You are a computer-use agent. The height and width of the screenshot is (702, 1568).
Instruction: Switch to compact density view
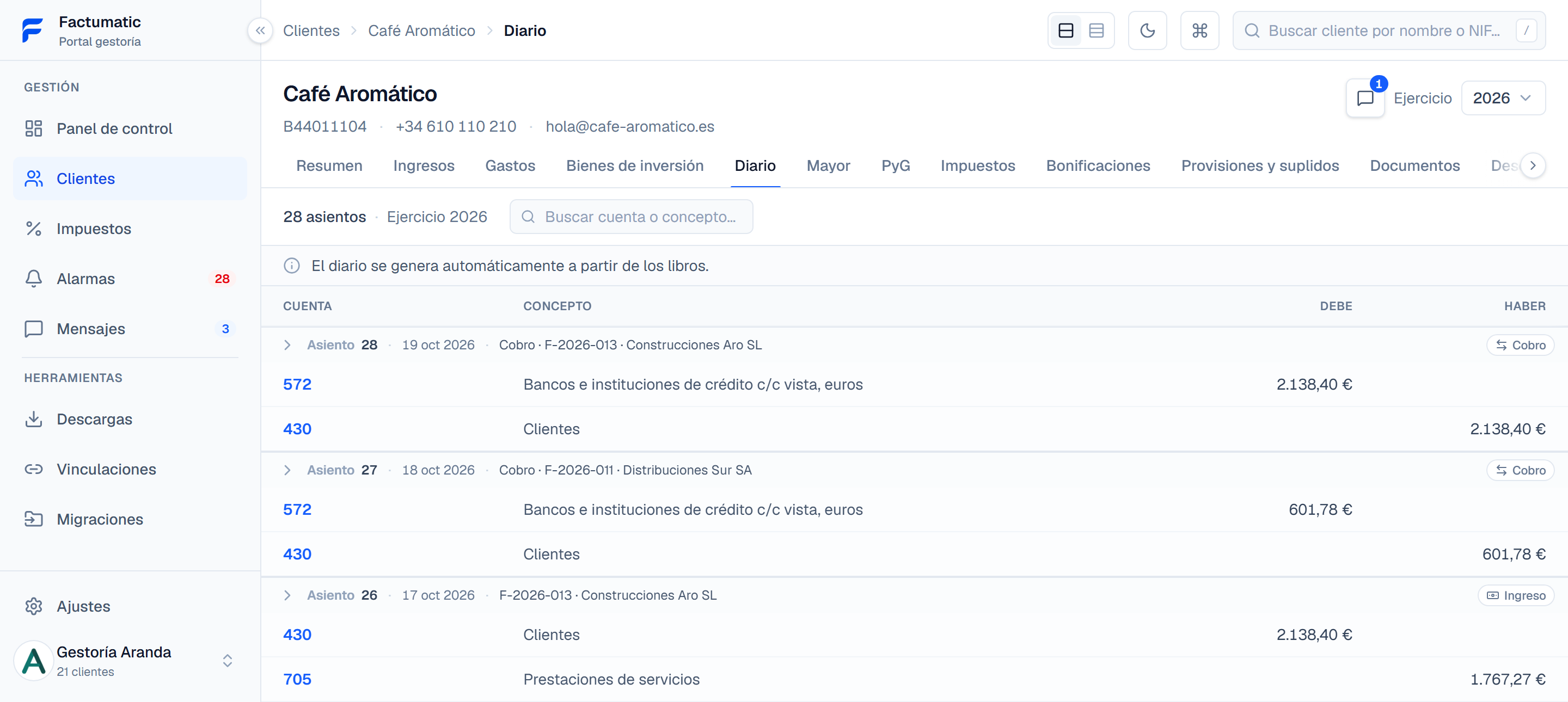point(1097,30)
